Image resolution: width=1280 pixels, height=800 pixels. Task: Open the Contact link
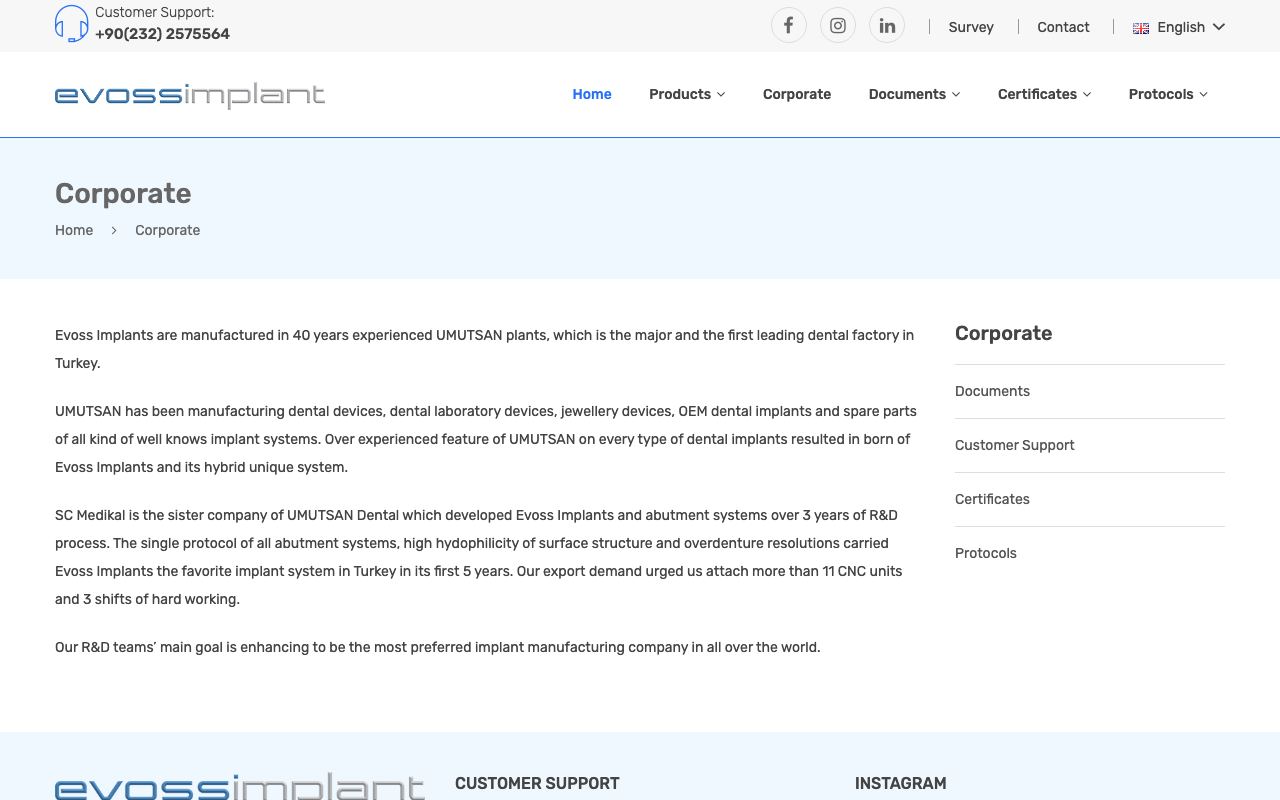pyautogui.click(x=1063, y=27)
